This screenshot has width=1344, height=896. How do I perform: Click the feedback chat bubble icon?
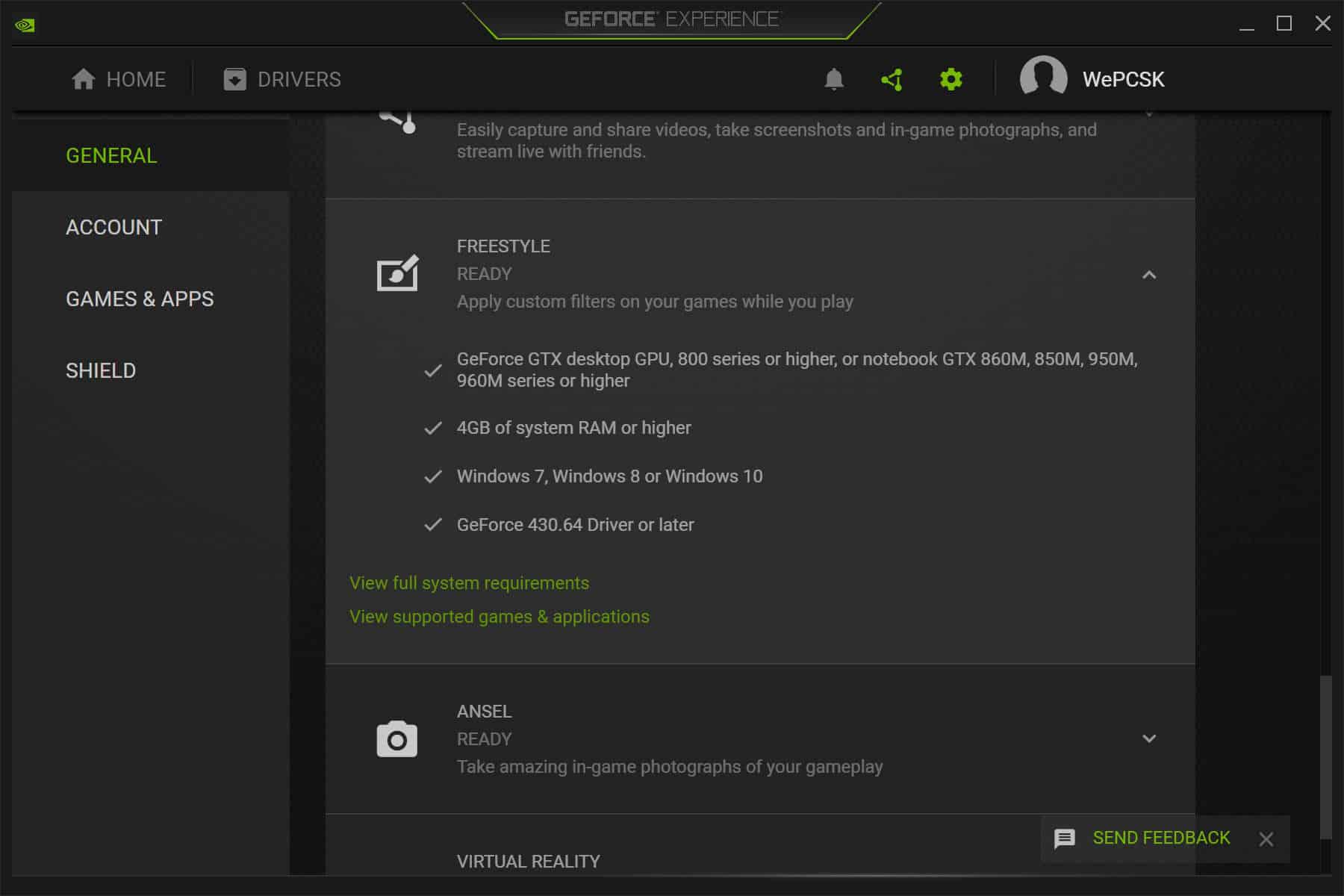click(x=1064, y=839)
